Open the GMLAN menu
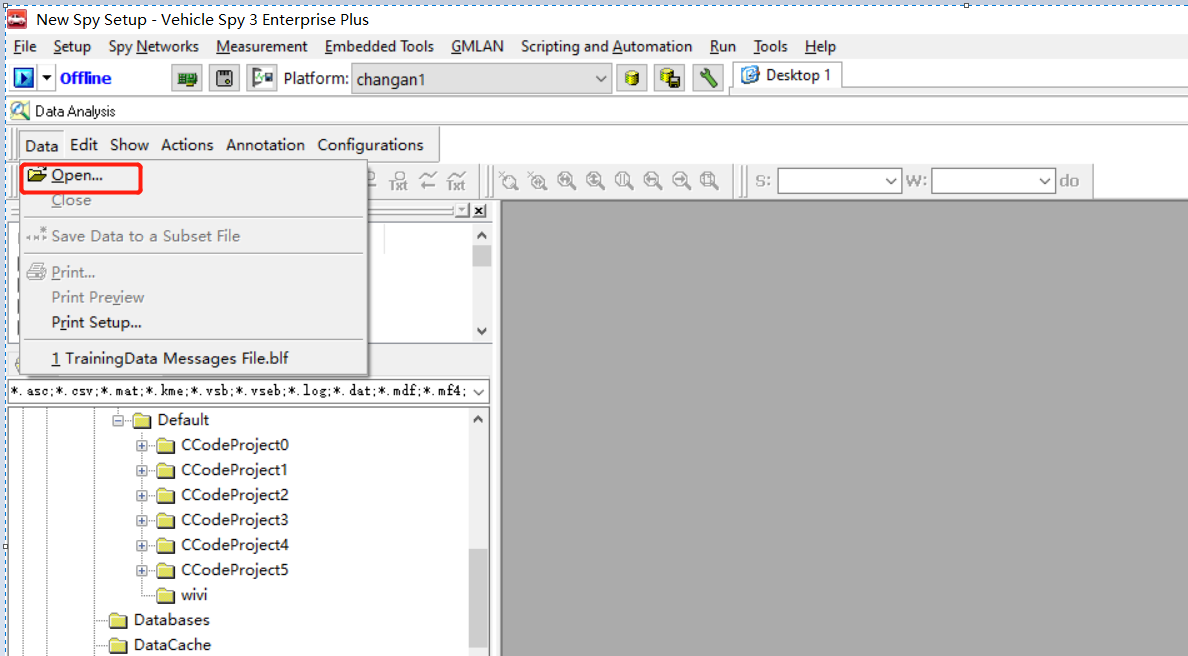Screen dimensions: 1188x656 [x=477, y=46]
